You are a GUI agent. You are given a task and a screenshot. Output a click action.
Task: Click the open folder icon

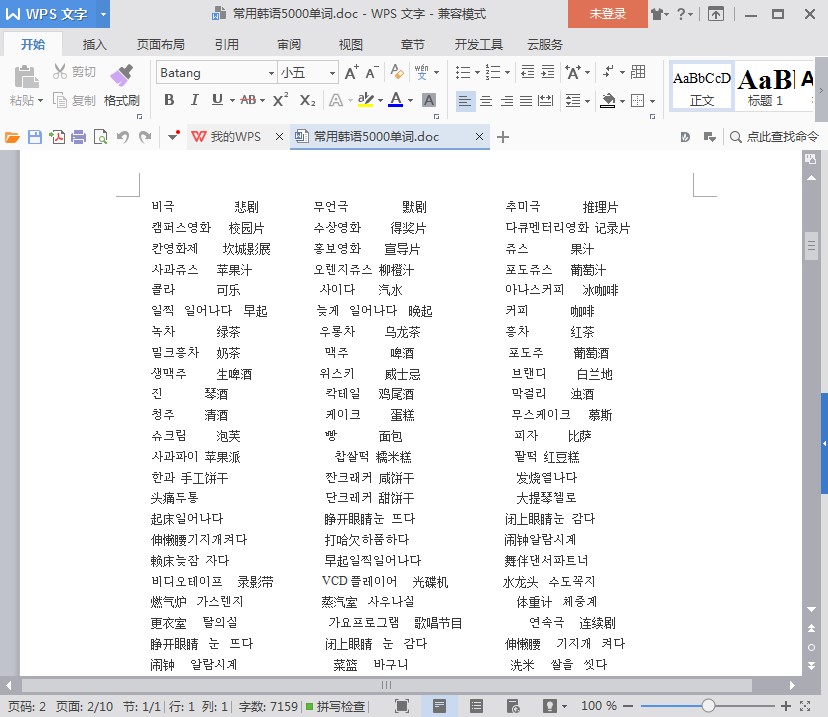(x=12, y=137)
